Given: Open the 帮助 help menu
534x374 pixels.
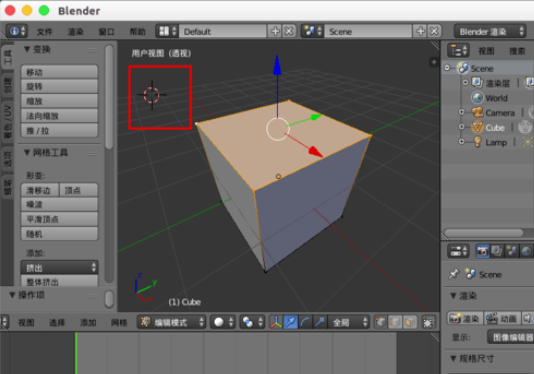Looking at the screenshot, I should pos(137,32).
